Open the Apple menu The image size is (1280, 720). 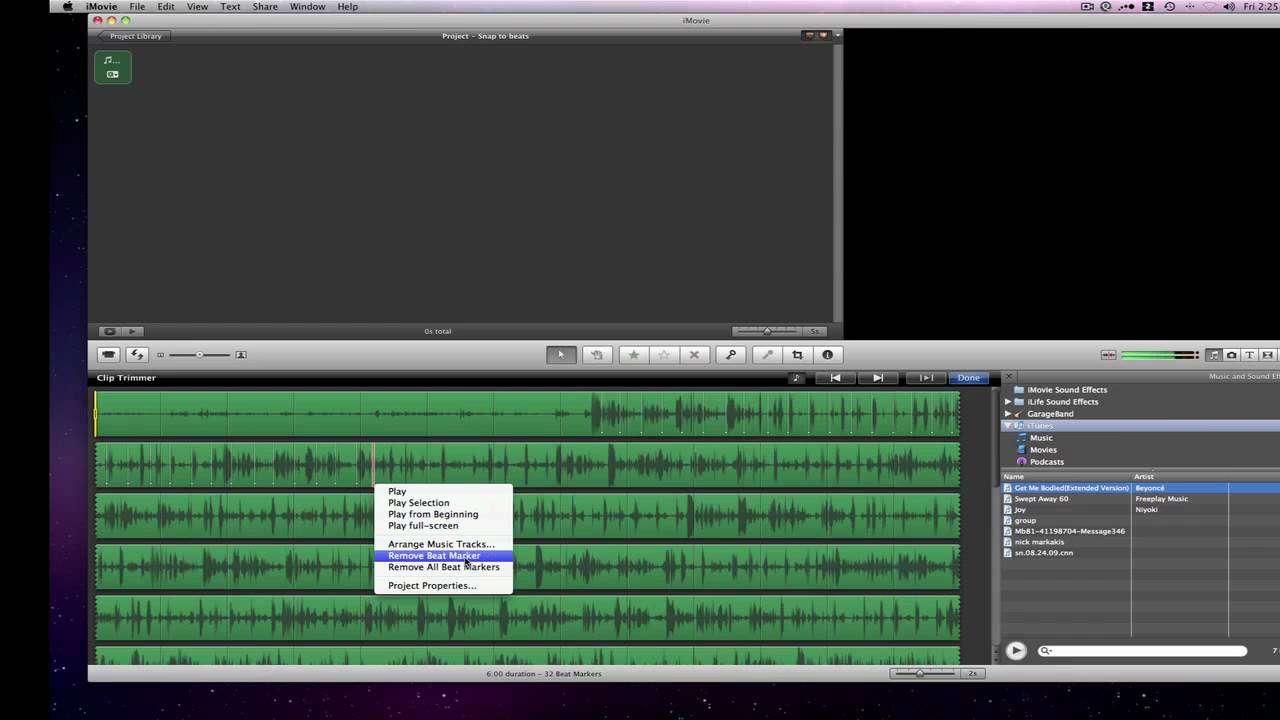click(x=68, y=7)
